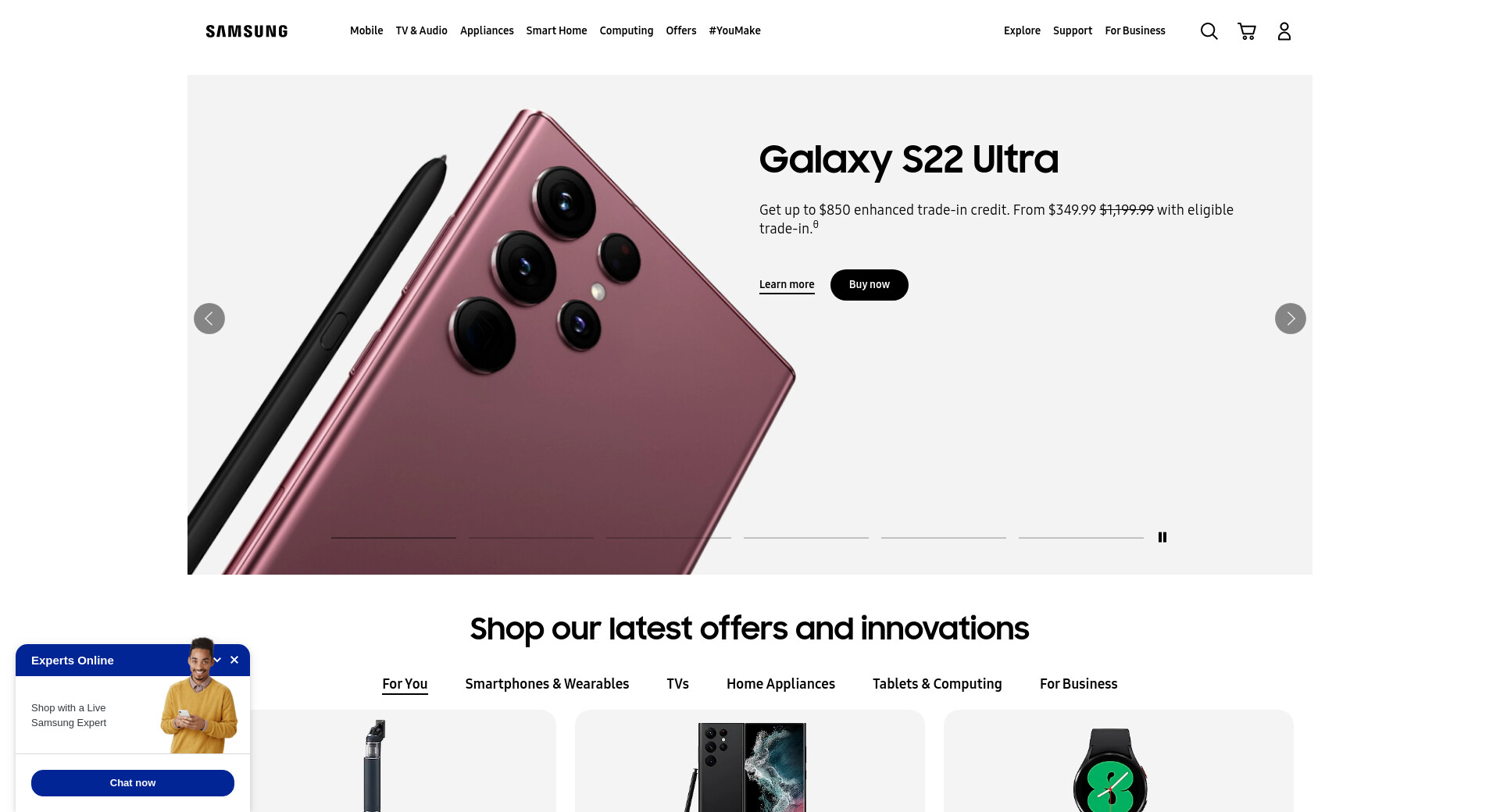Collapse the Experts Online chat panel
This screenshot has height=812, width=1500.
pos(217,660)
